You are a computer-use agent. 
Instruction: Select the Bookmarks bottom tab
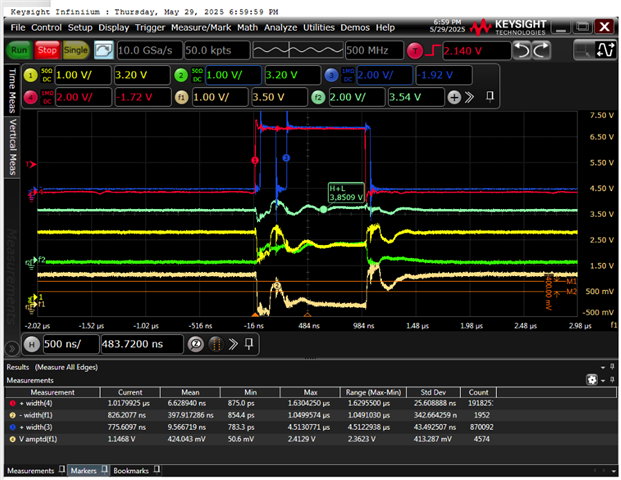[131, 471]
